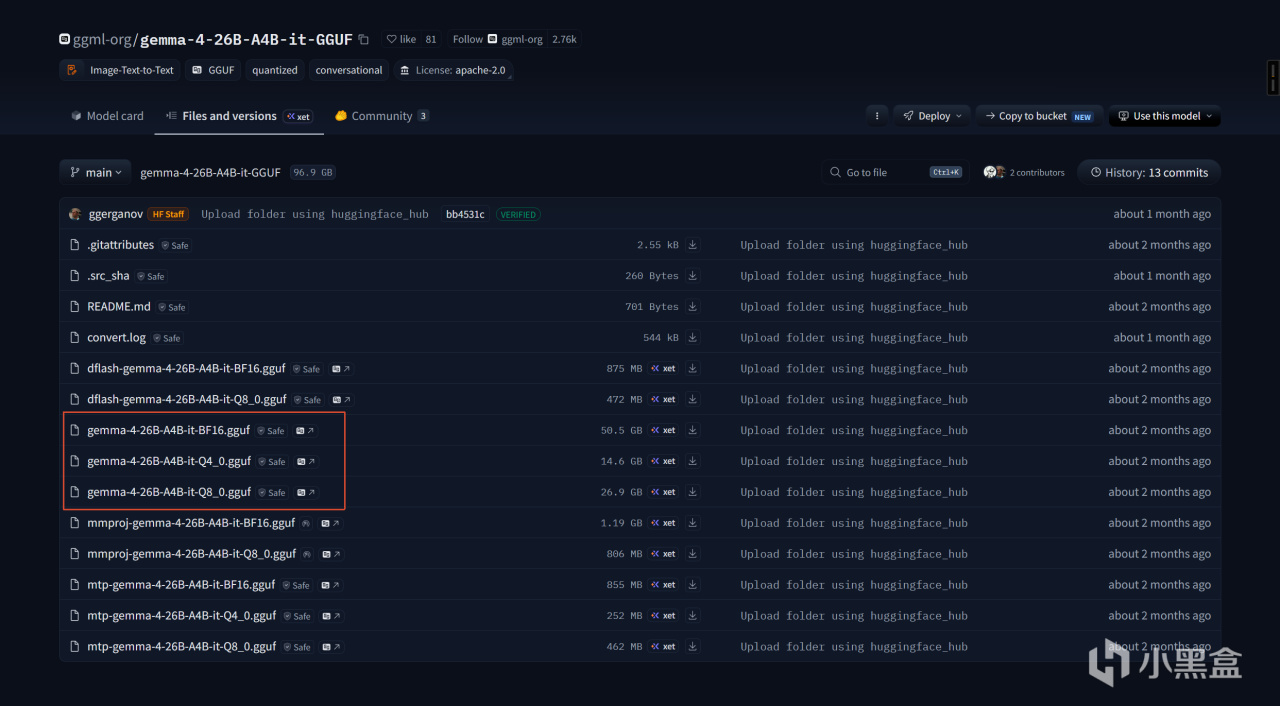The image size is (1280, 706).
Task: Open mtp-gemma-4-26B-A4B-it-BF16.gguf file
Action: tap(181, 585)
